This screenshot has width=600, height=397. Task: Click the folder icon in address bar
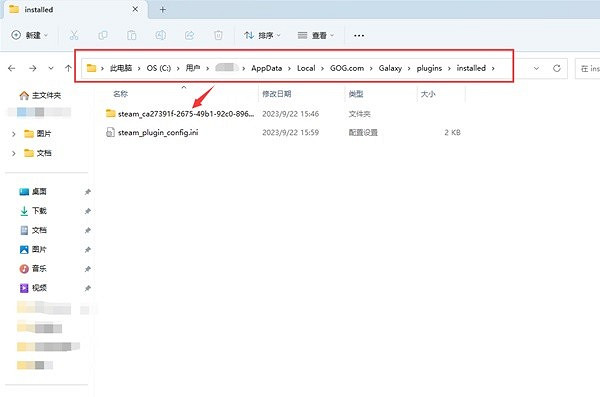pyautogui.click(x=91, y=68)
